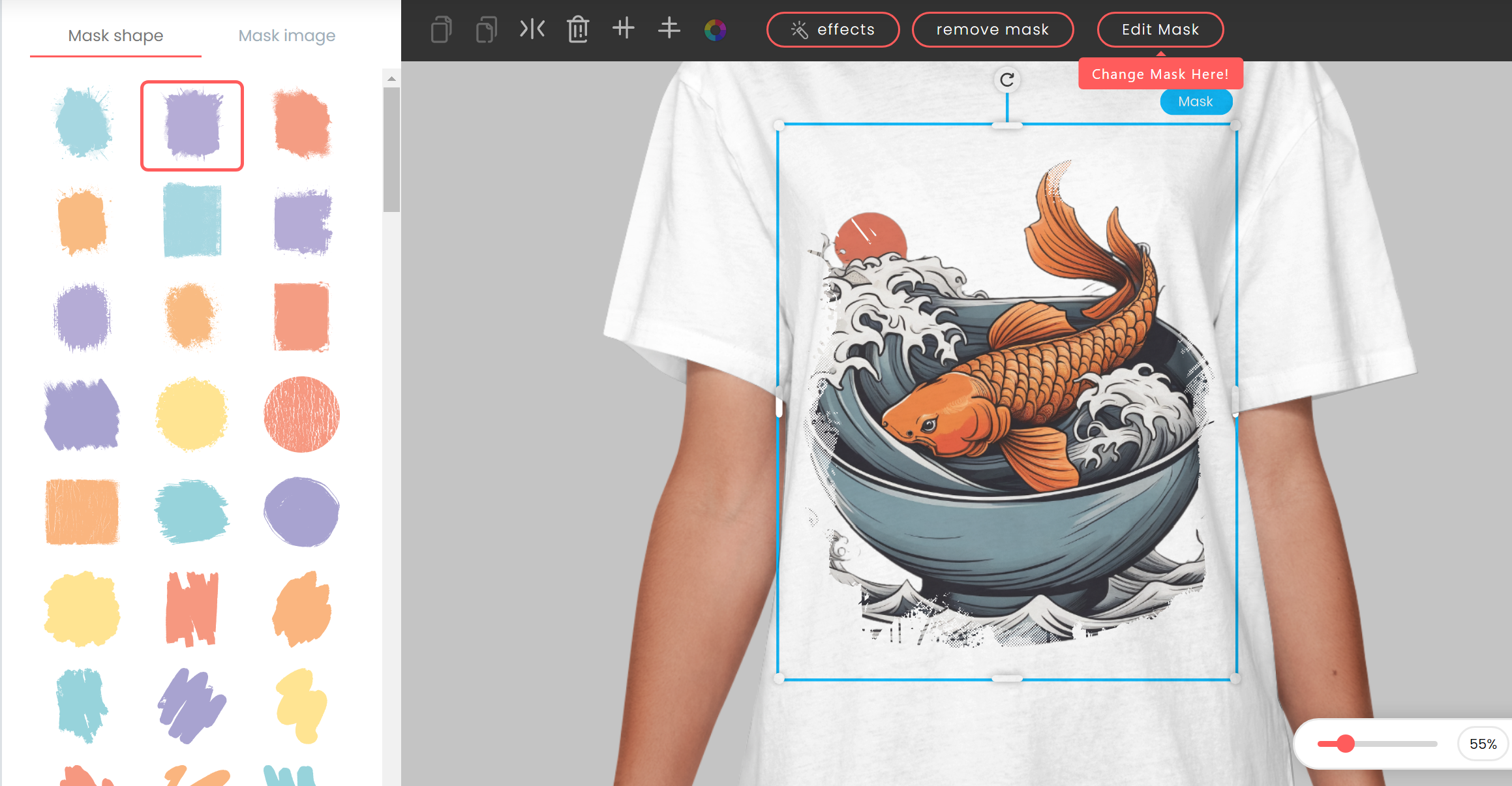Select the purple fuzzy round mask in third row

pos(82,317)
